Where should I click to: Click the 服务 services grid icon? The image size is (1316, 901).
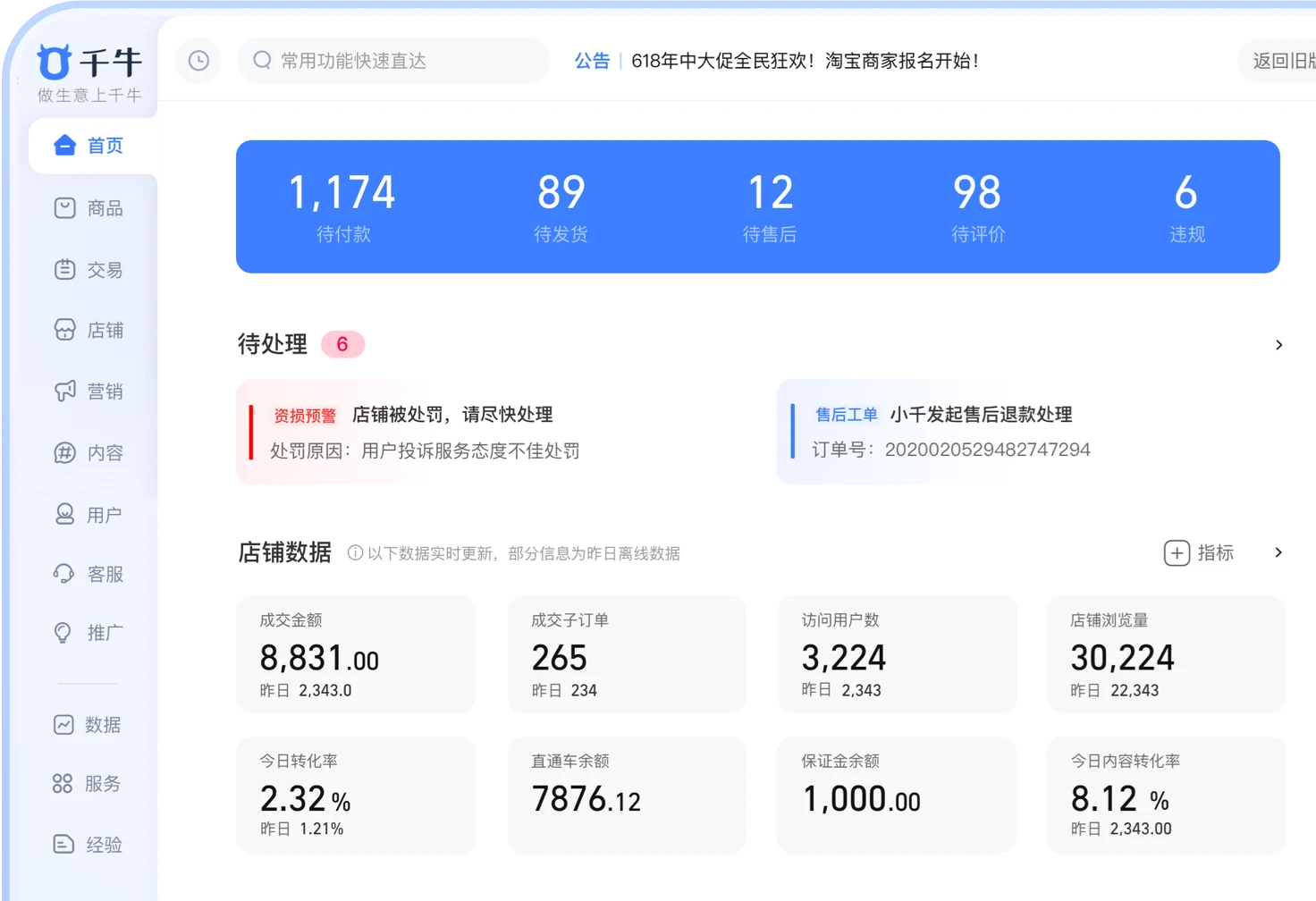point(63,784)
